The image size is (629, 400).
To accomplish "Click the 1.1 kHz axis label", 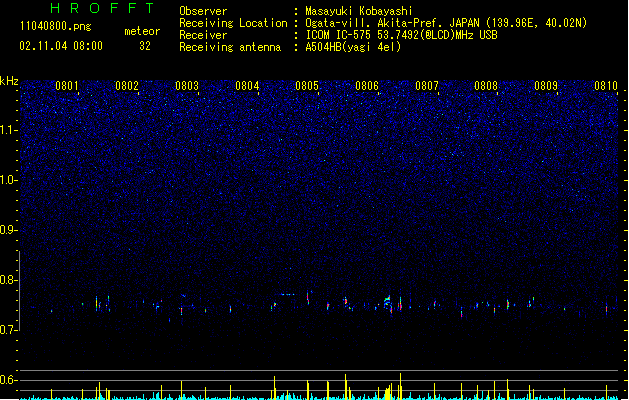I will point(9,130).
